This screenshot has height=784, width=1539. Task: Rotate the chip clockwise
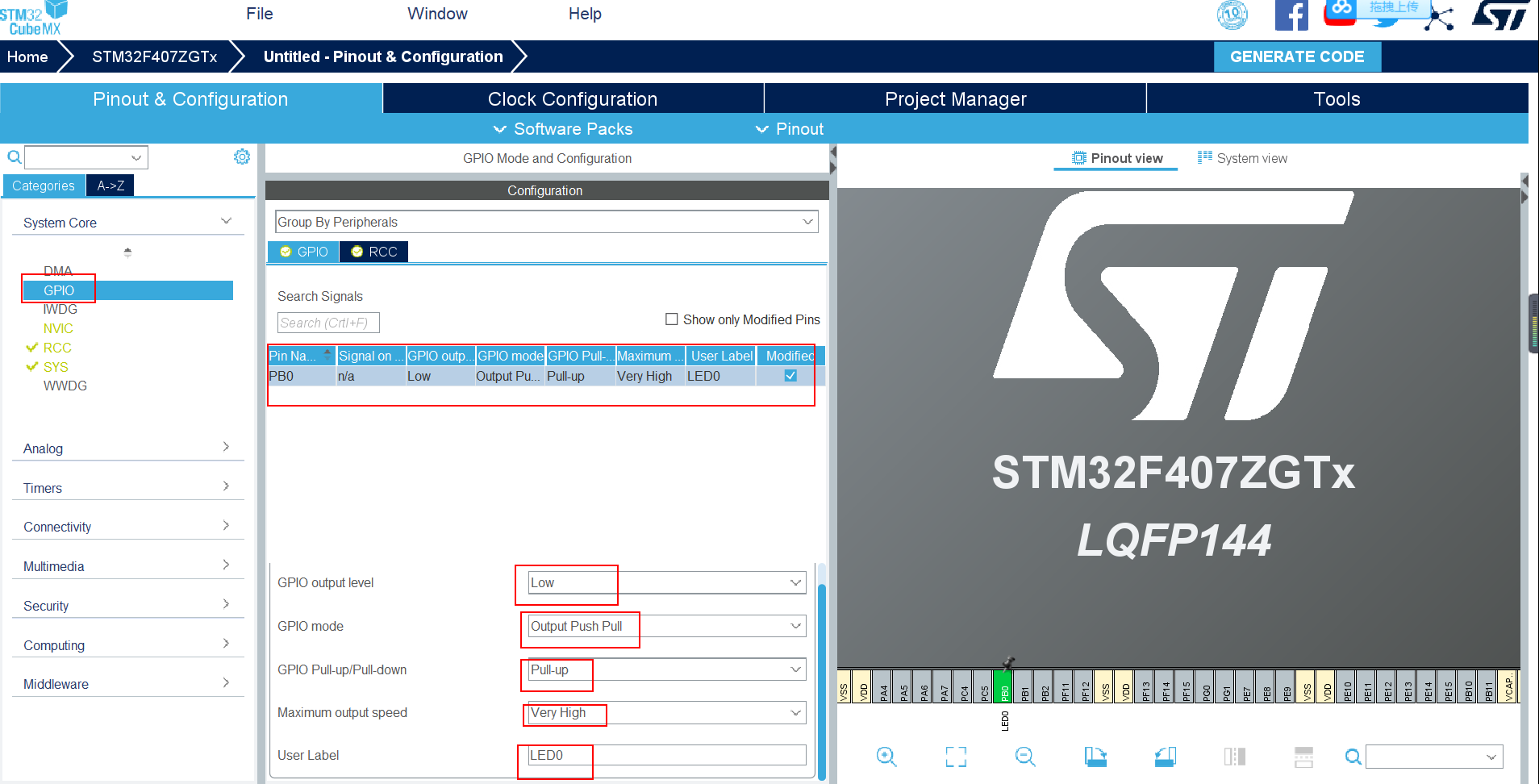coord(1095,757)
